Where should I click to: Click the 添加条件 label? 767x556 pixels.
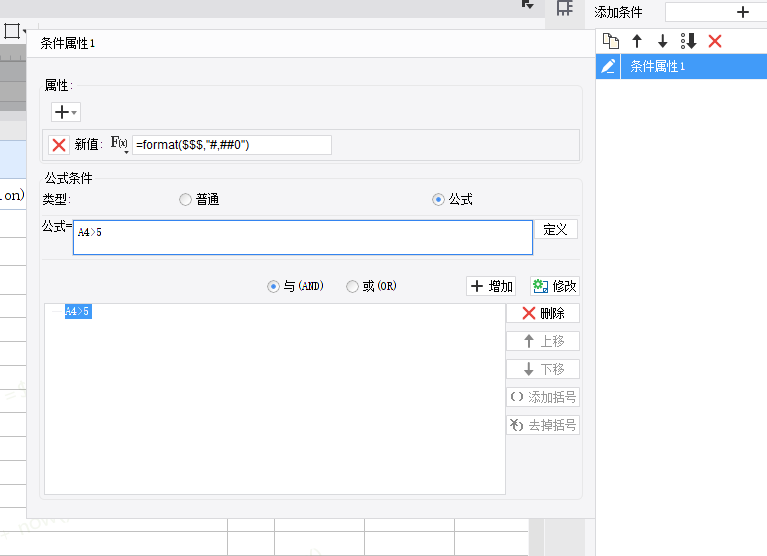(618, 12)
